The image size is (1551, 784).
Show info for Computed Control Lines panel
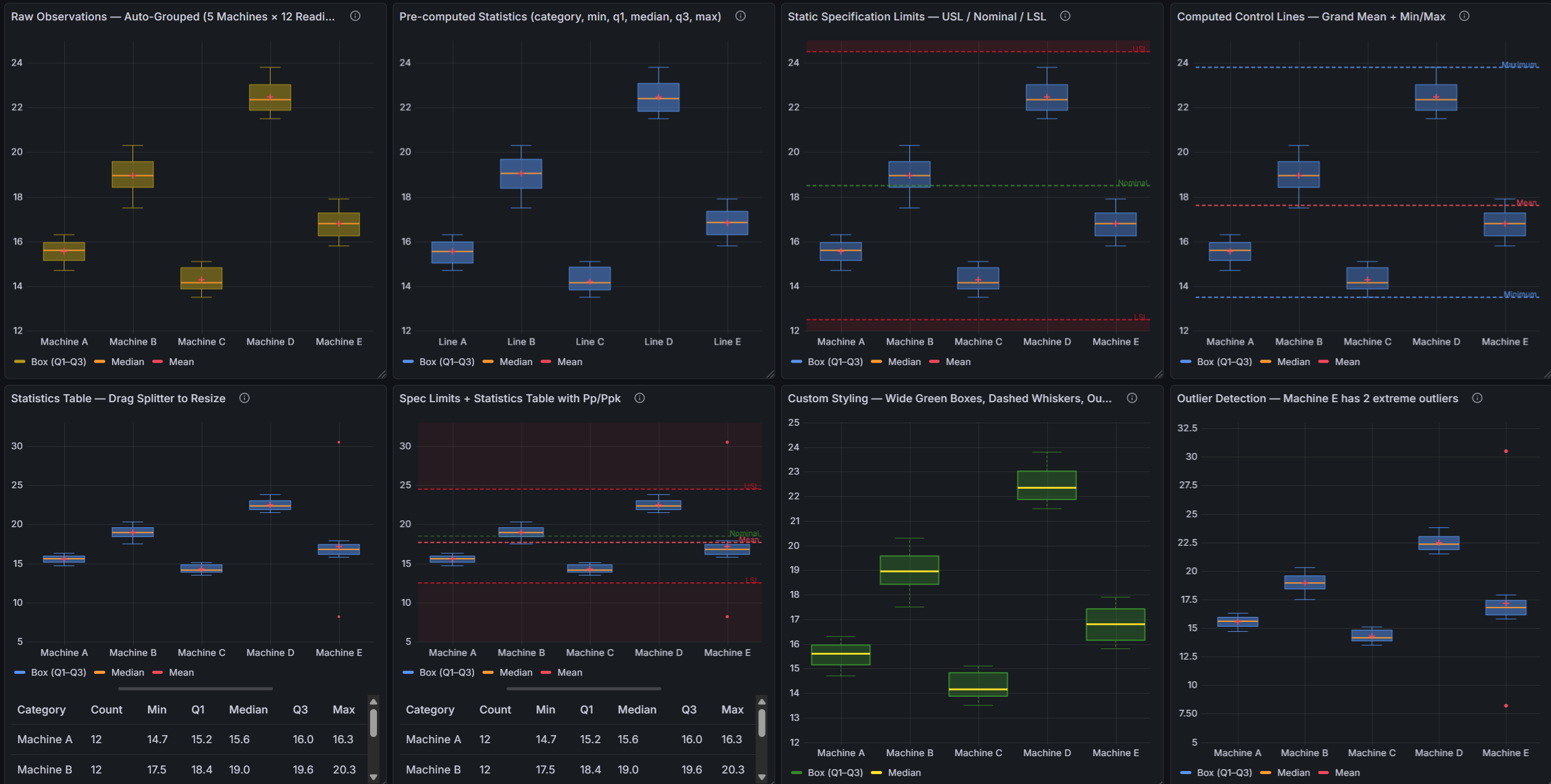click(1464, 16)
